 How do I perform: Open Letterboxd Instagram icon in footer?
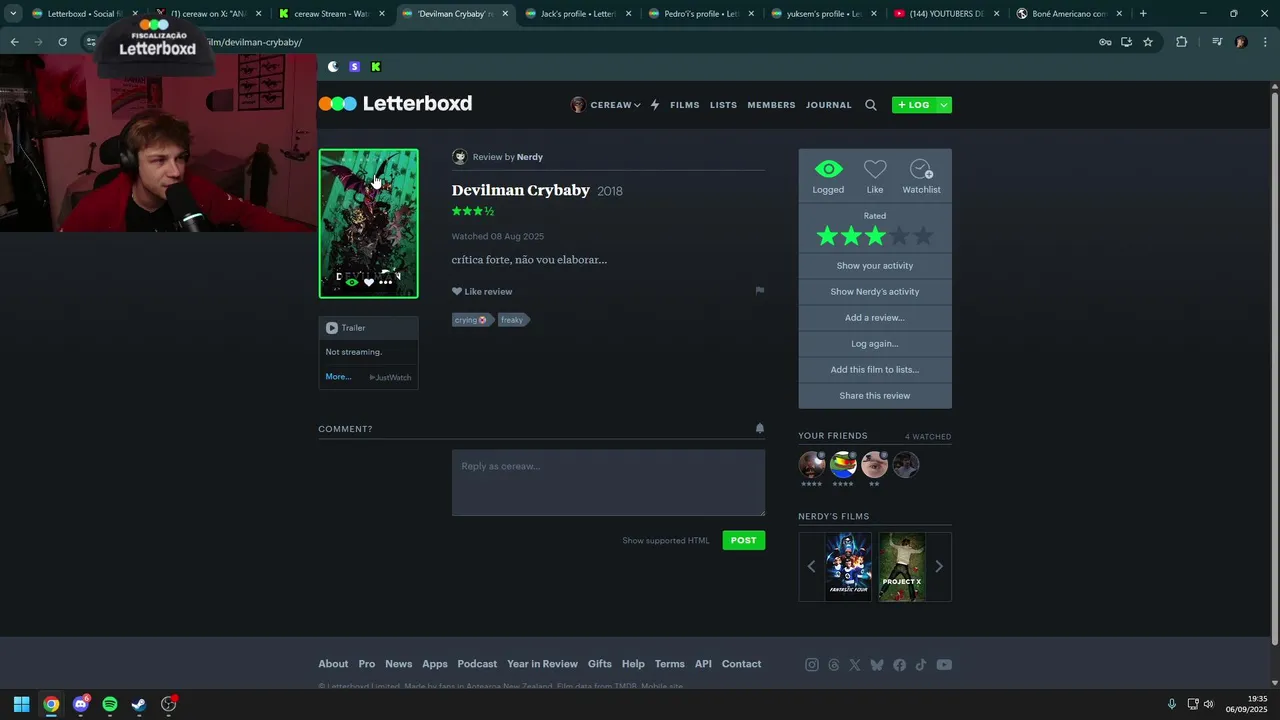click(x=812, y=665)
